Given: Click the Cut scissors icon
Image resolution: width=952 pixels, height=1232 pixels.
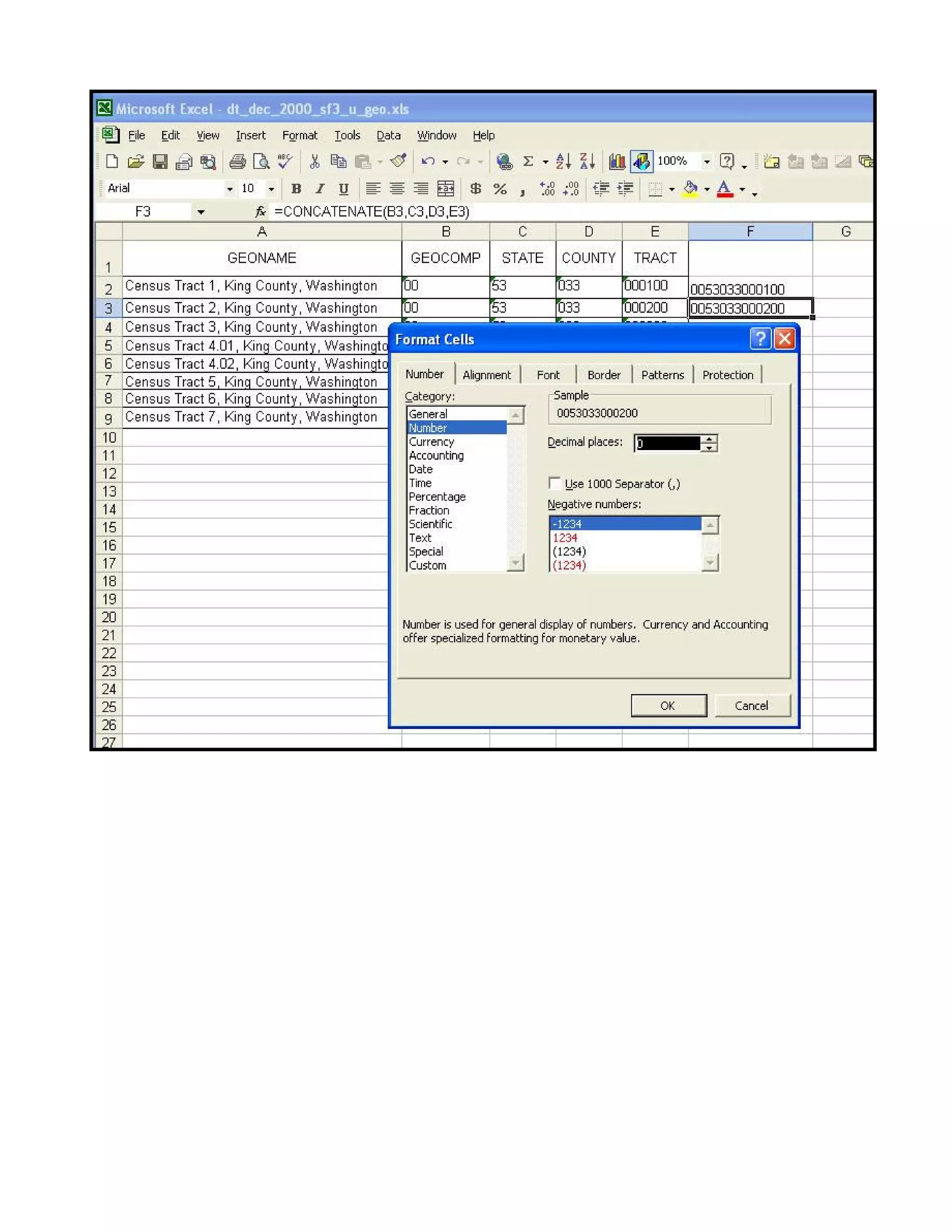Looking at the screenshot, I should coord(315,162).
